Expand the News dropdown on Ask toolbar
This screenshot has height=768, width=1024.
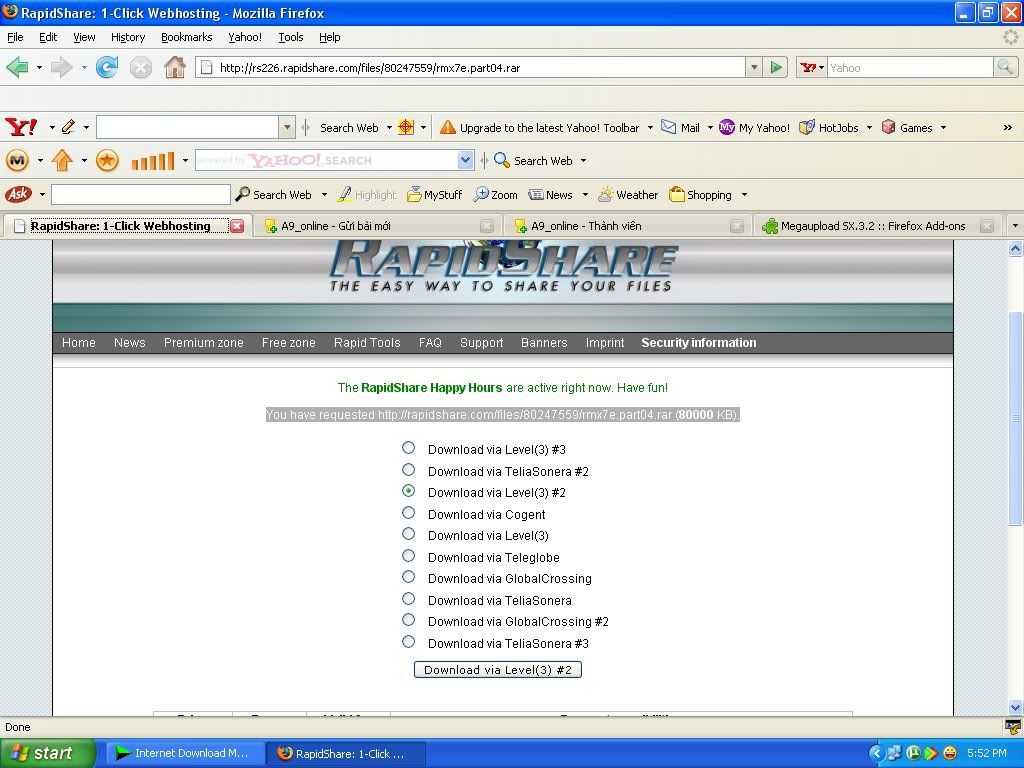[x=585, y=195]
